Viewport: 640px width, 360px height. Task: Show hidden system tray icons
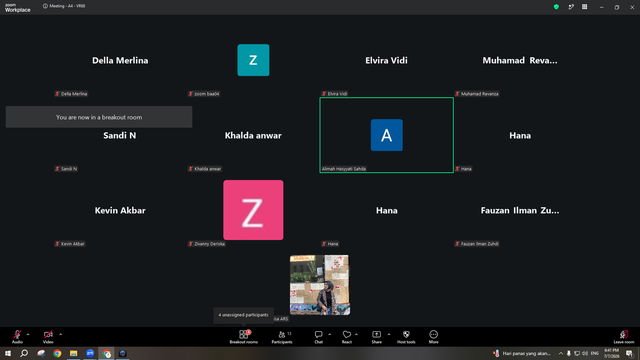coord(561,353)
